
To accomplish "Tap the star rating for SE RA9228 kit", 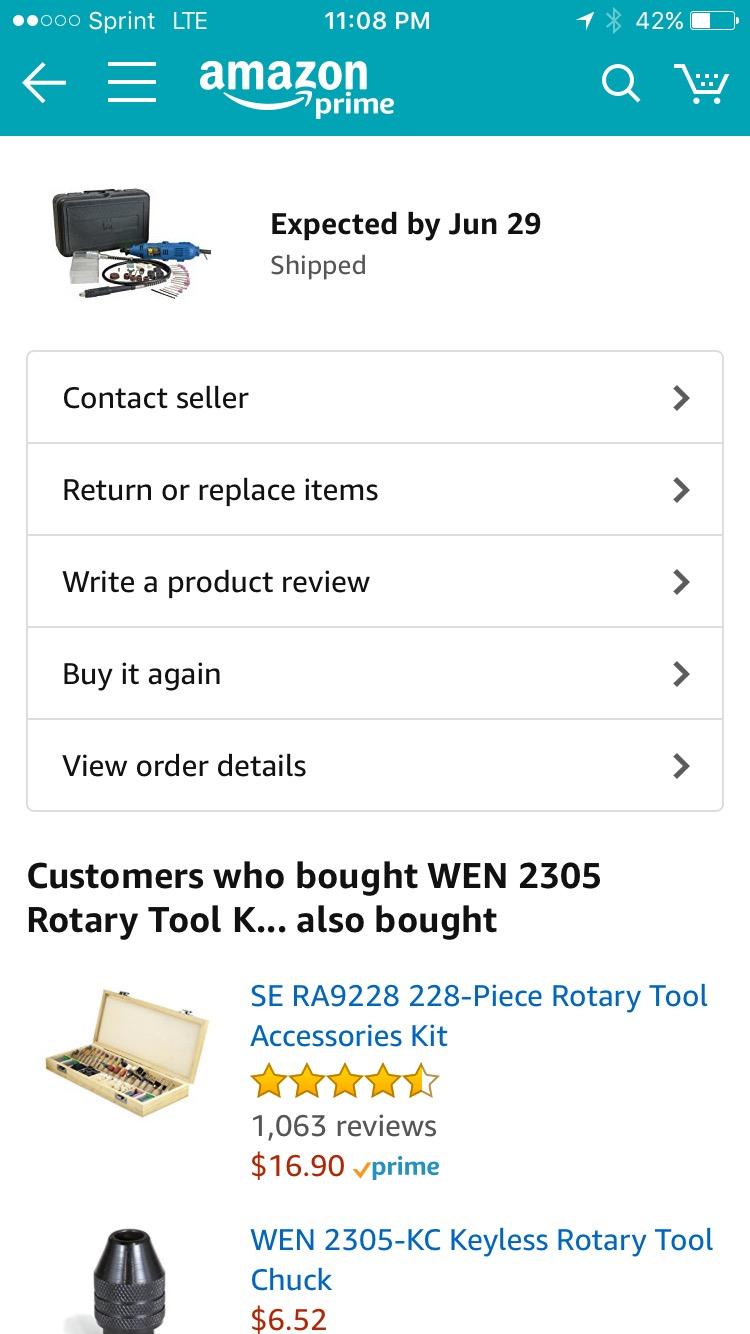I will pos(344,1081).
